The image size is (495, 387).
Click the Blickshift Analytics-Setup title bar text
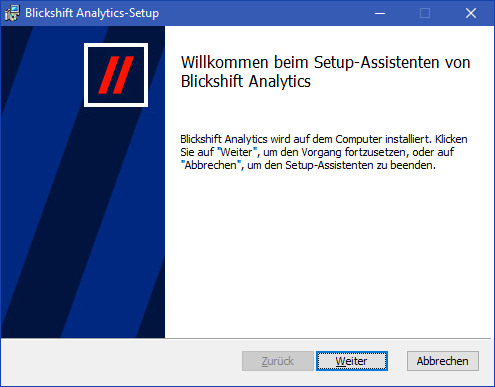(92, 13)
